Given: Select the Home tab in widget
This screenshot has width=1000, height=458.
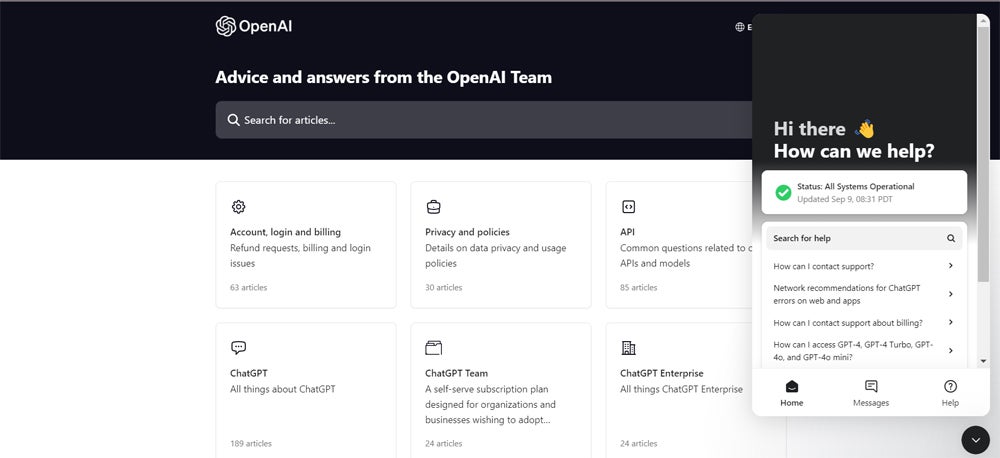Looking at the screenshot, I should coord(791,393).
